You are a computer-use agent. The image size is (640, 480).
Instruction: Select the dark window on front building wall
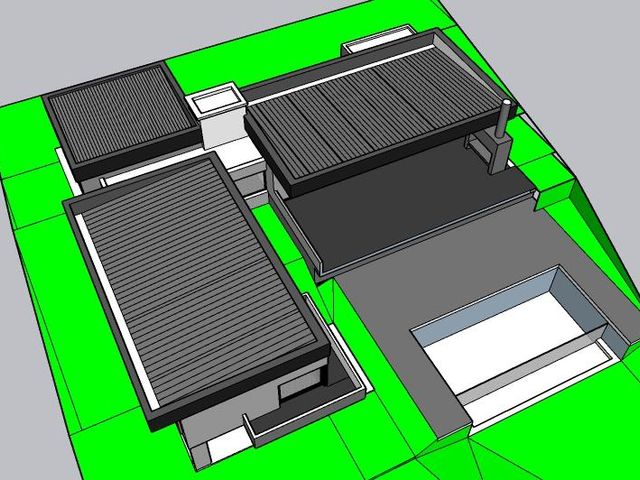point(300,384)
